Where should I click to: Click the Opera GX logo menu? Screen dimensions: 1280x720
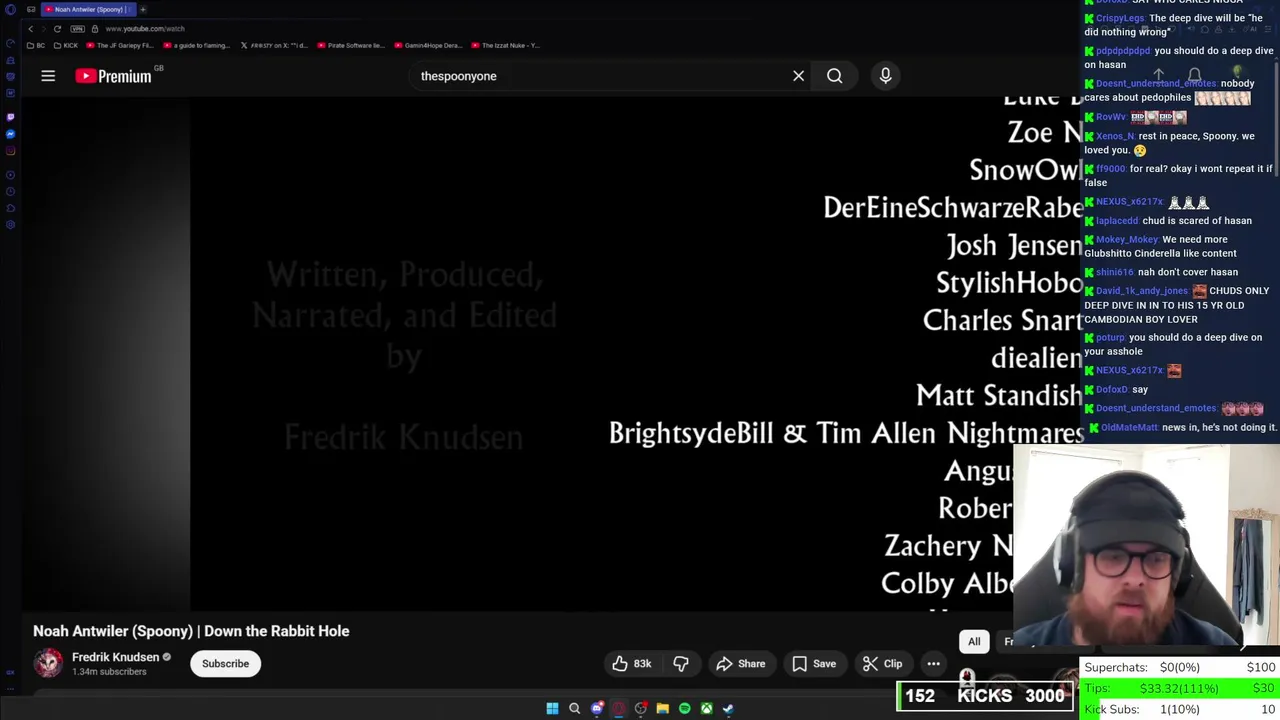(x=11, y=9)
